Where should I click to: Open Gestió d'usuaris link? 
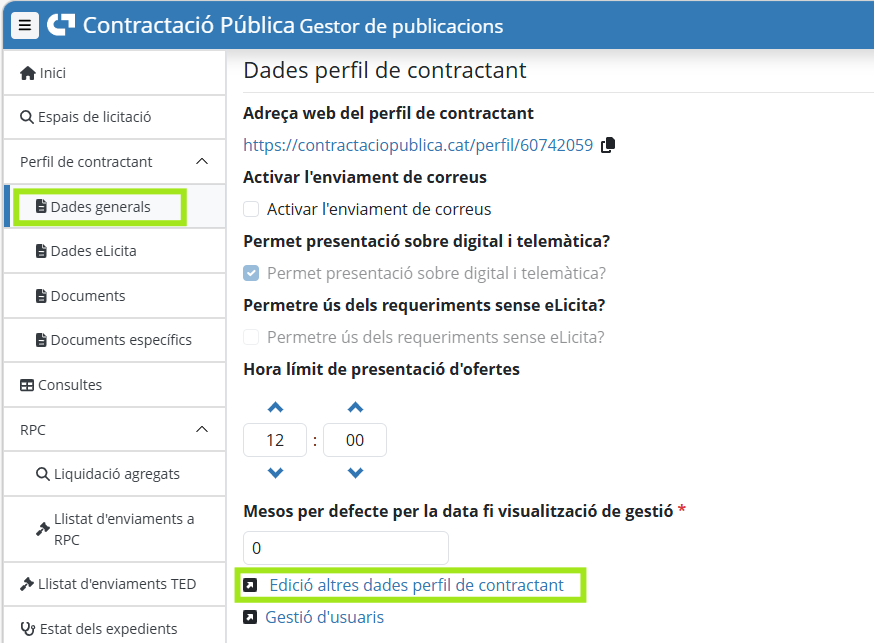(x=324, y=617)
